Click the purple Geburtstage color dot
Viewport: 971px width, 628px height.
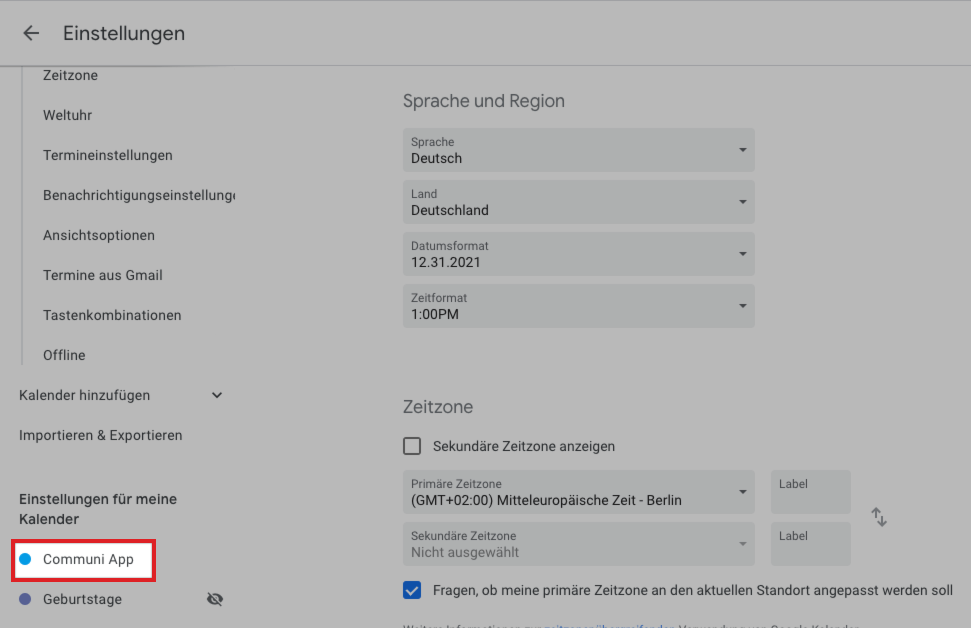pyautogui.click(x=25, y=599)
